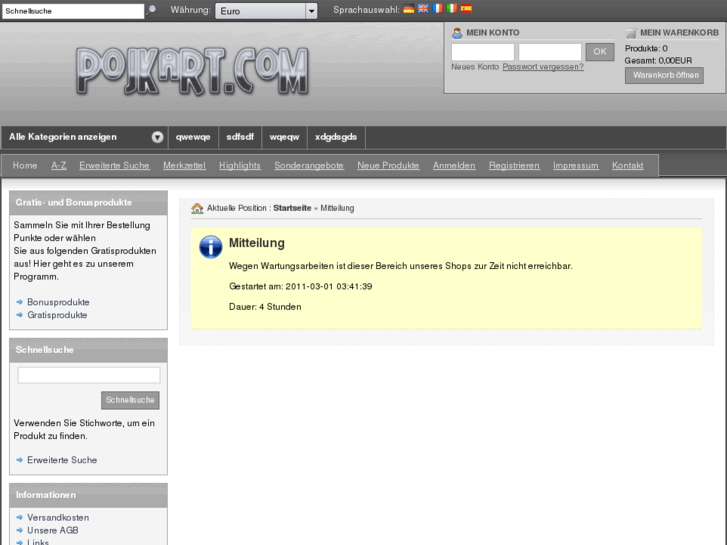727x545 pixels.
Task: Click the blue info icon in Mitteilung
Action: pyautogui.click(x=210, y=247)
